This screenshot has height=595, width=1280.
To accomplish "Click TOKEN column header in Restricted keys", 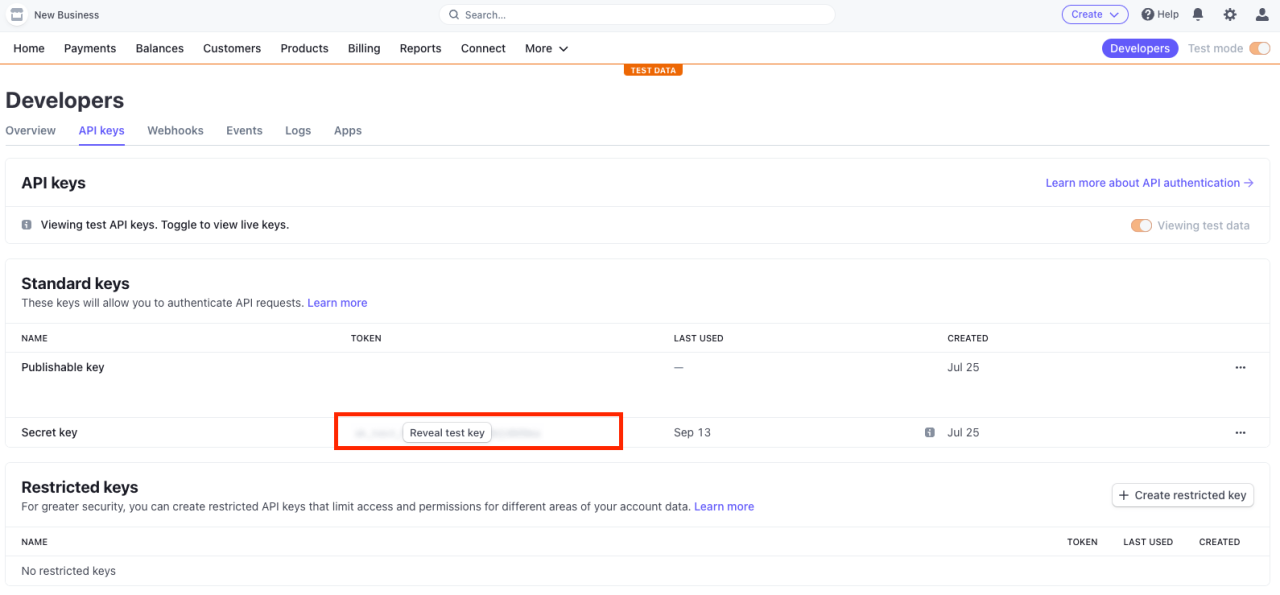I will pos(1082,542).
